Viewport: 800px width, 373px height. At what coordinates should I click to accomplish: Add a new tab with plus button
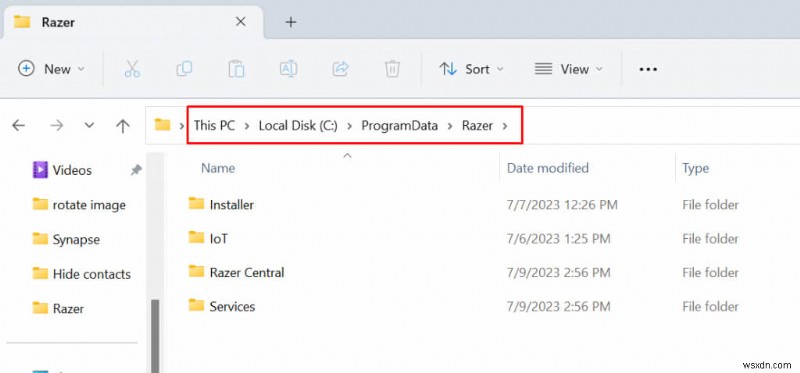coord(291,22)
